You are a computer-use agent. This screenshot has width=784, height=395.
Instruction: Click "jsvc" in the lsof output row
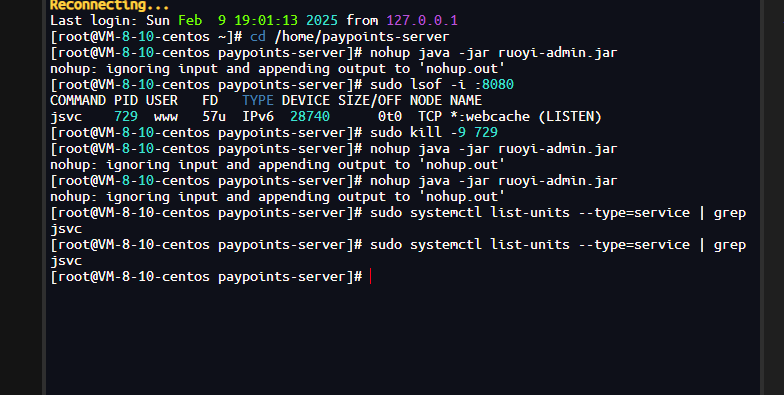(x=66, y=116)
